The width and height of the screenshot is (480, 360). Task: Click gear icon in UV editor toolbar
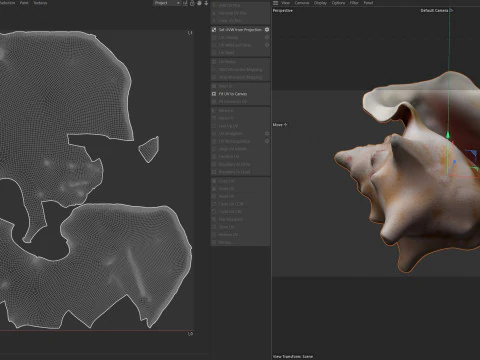(x=199, y=3)
